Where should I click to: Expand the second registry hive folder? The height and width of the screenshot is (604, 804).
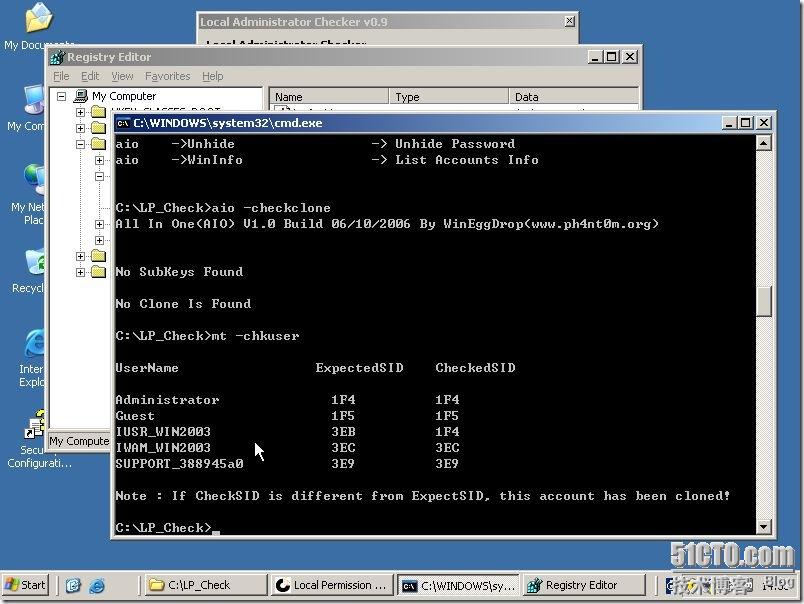(x=81, y=128)
